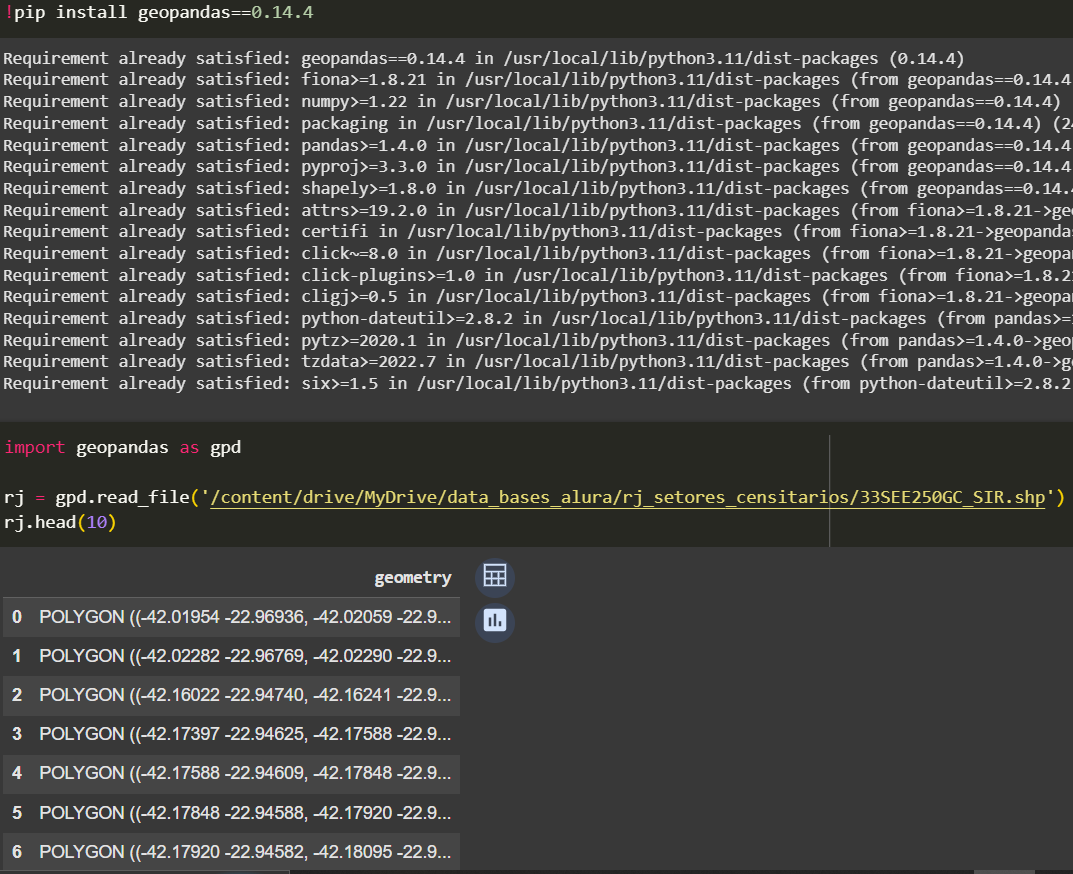This screenshot has width=1073, height=874.
Task: Select row 0 geometry cell starting -42.01954
Action: [x=245, y=617]
